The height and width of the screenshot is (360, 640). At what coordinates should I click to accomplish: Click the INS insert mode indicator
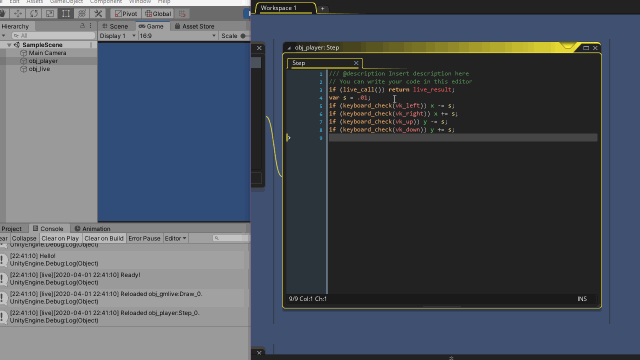[582, 299]
